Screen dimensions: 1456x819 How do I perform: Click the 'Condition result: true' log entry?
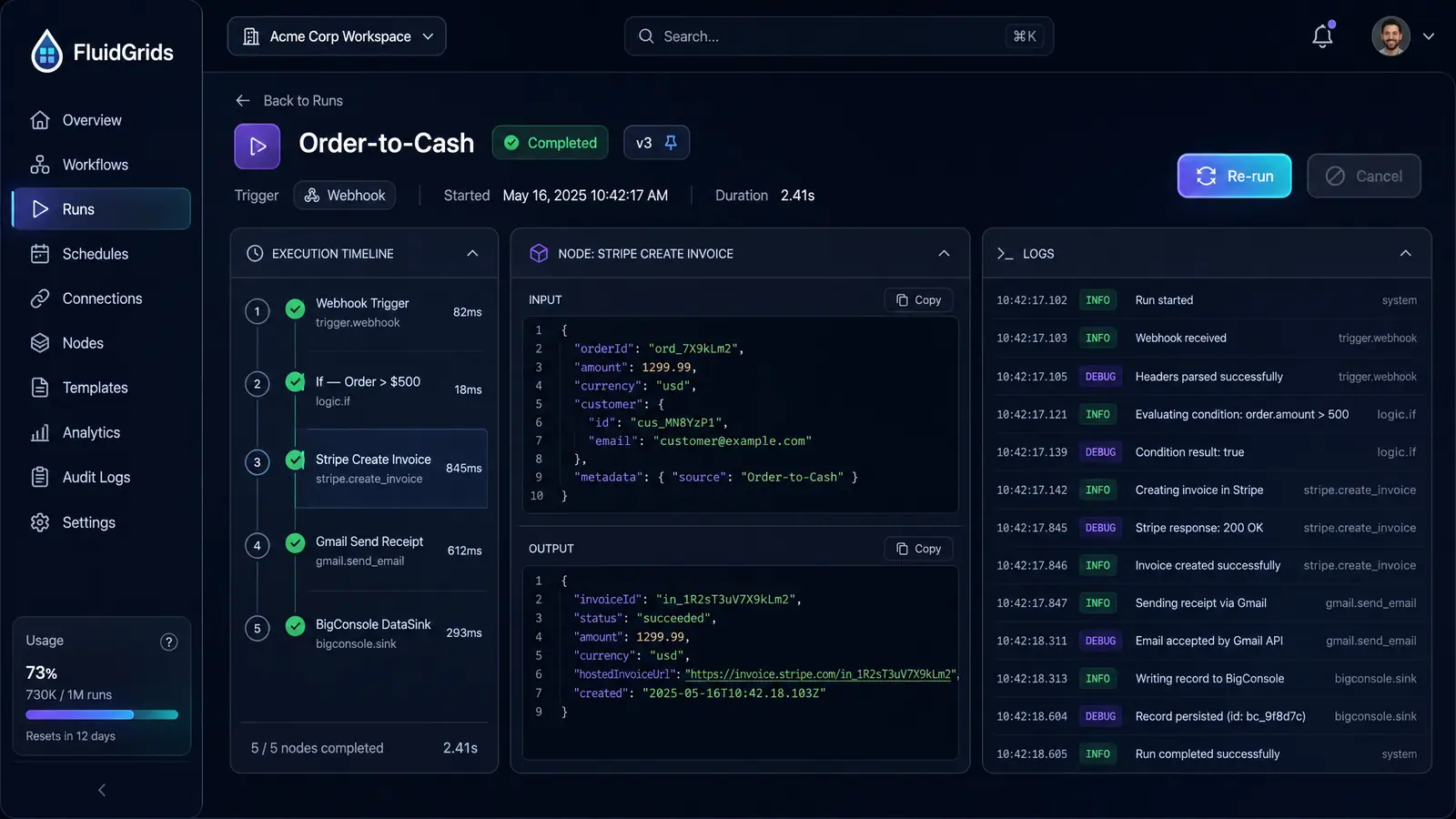tap(1207, 452)
